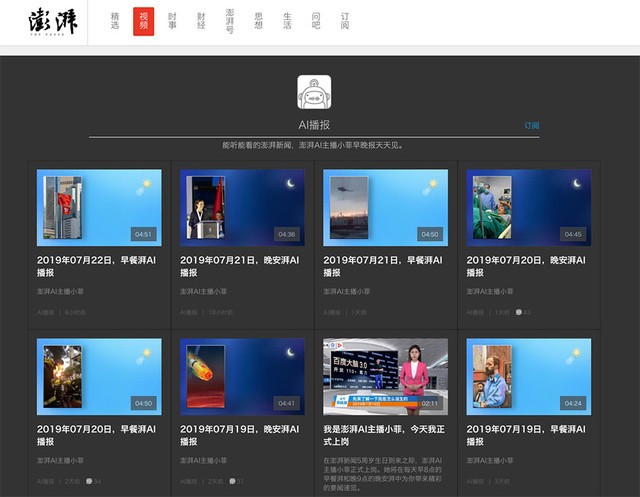Open the 生活 navigation tab
This screenshot has height=497, width=640.
[x=287, y=21]
